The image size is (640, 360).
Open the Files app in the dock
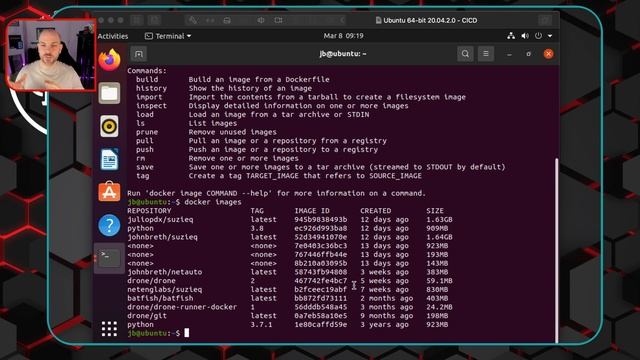point(109,93)
